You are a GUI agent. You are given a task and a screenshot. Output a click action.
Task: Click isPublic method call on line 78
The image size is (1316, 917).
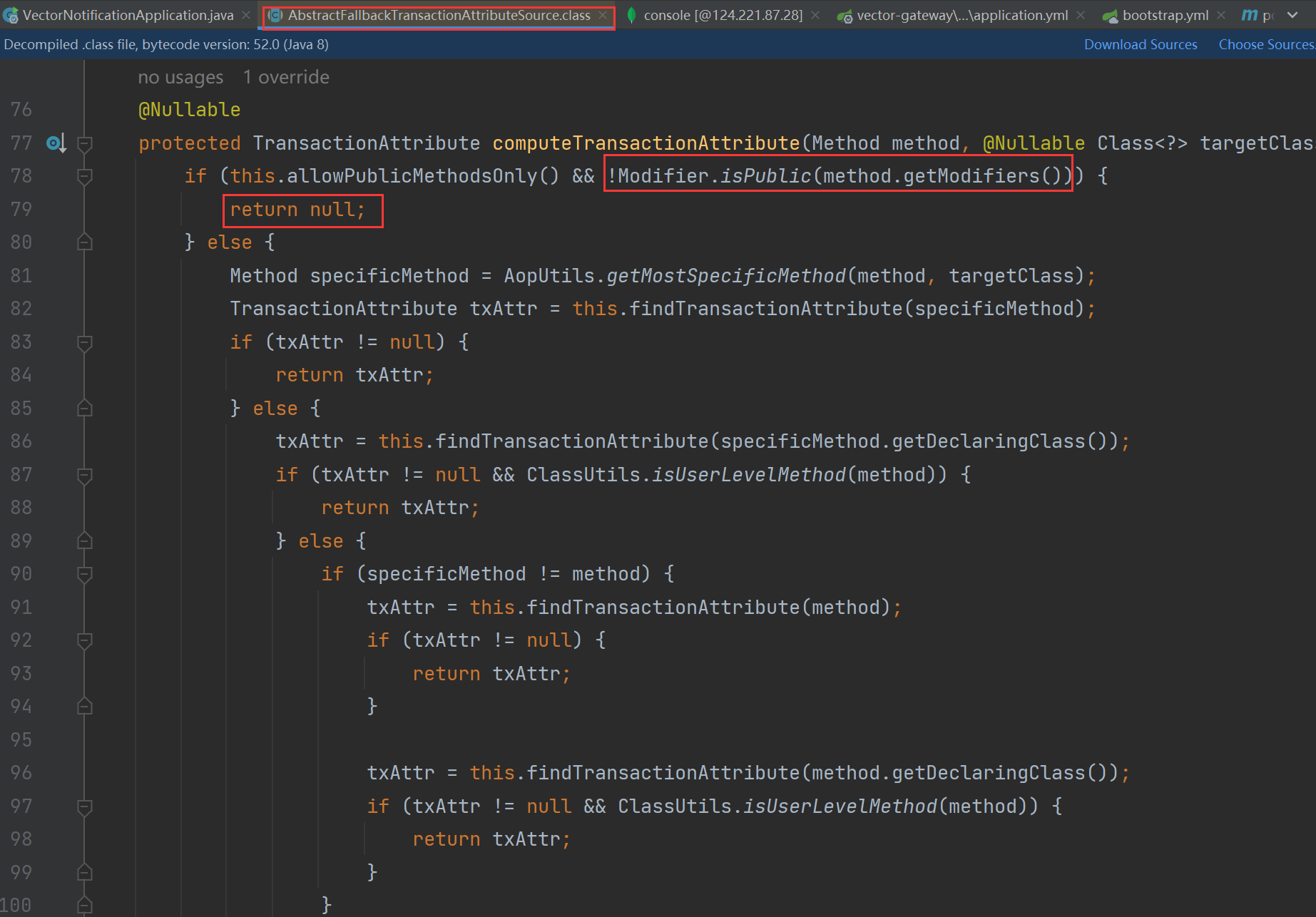pyautogui.click(x=765, y=176)
